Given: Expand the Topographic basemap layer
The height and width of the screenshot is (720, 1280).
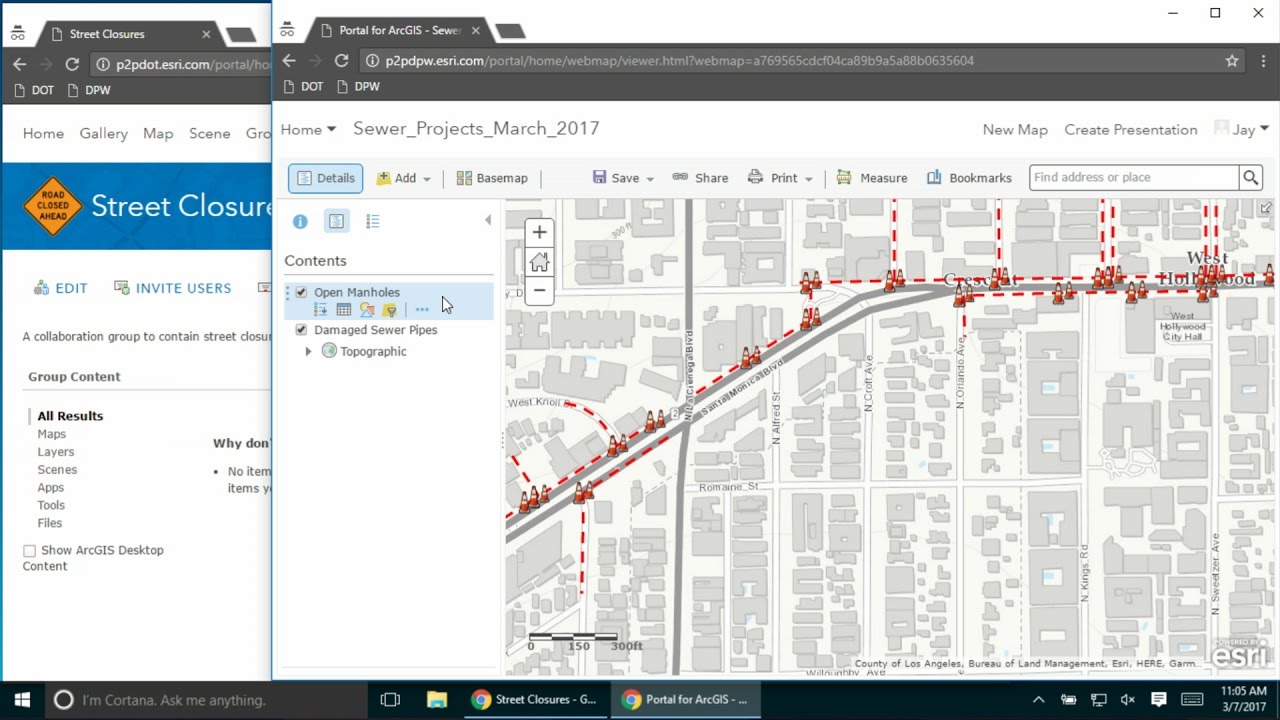Looking at the screenshot, I should point(308,351).
